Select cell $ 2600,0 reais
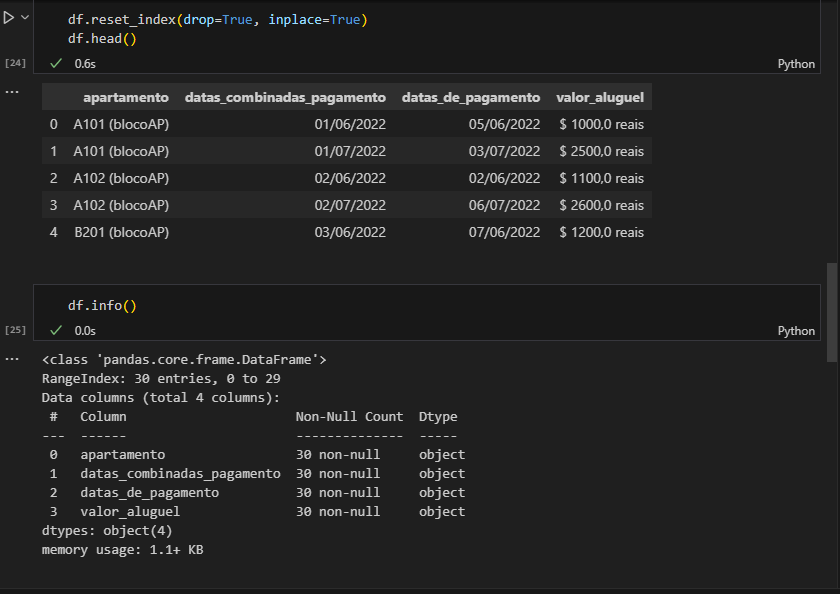The height and width of the screenshot is (594, 840). (x=602, y=205)
